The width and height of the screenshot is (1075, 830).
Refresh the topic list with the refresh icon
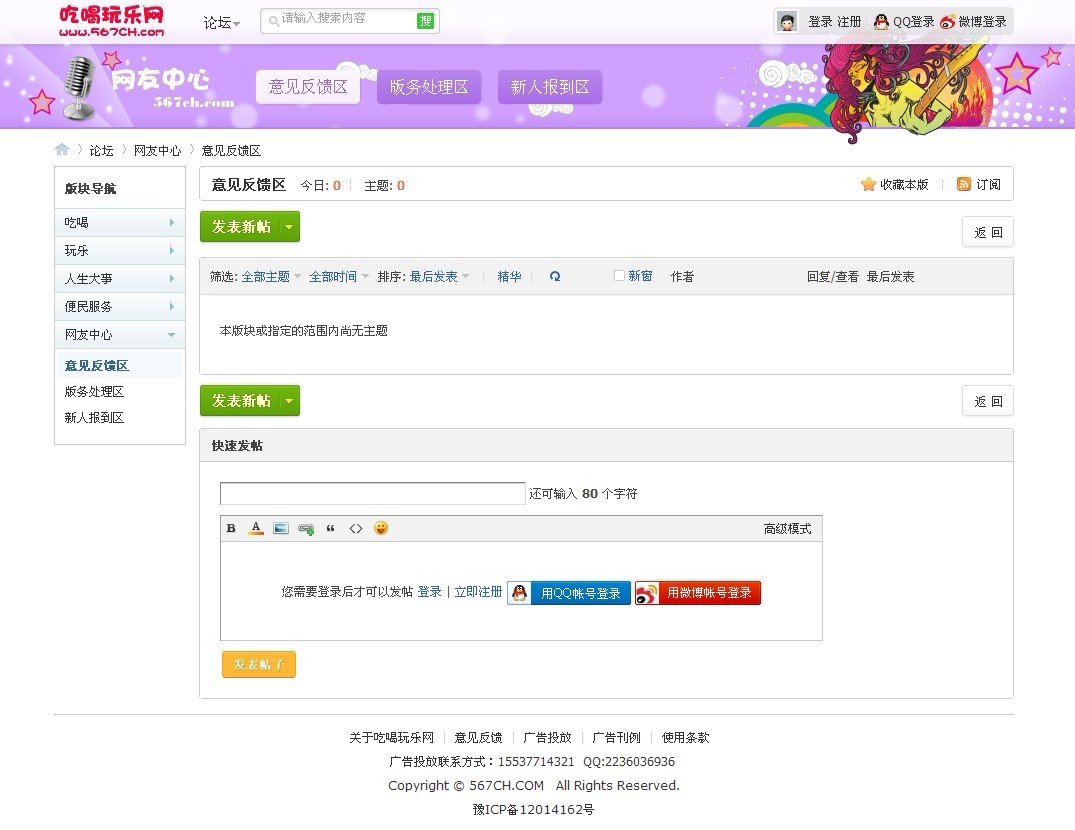pos(555,276)
